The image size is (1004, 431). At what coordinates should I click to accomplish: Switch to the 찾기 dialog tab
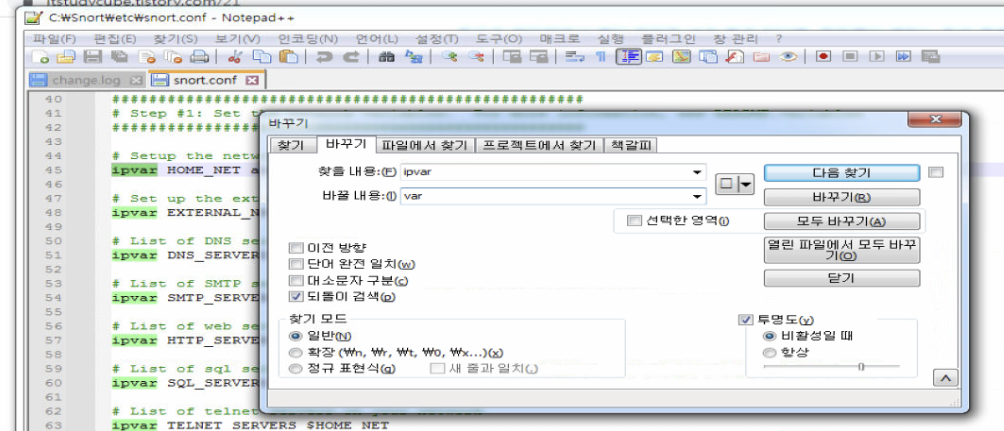[291, 145]
